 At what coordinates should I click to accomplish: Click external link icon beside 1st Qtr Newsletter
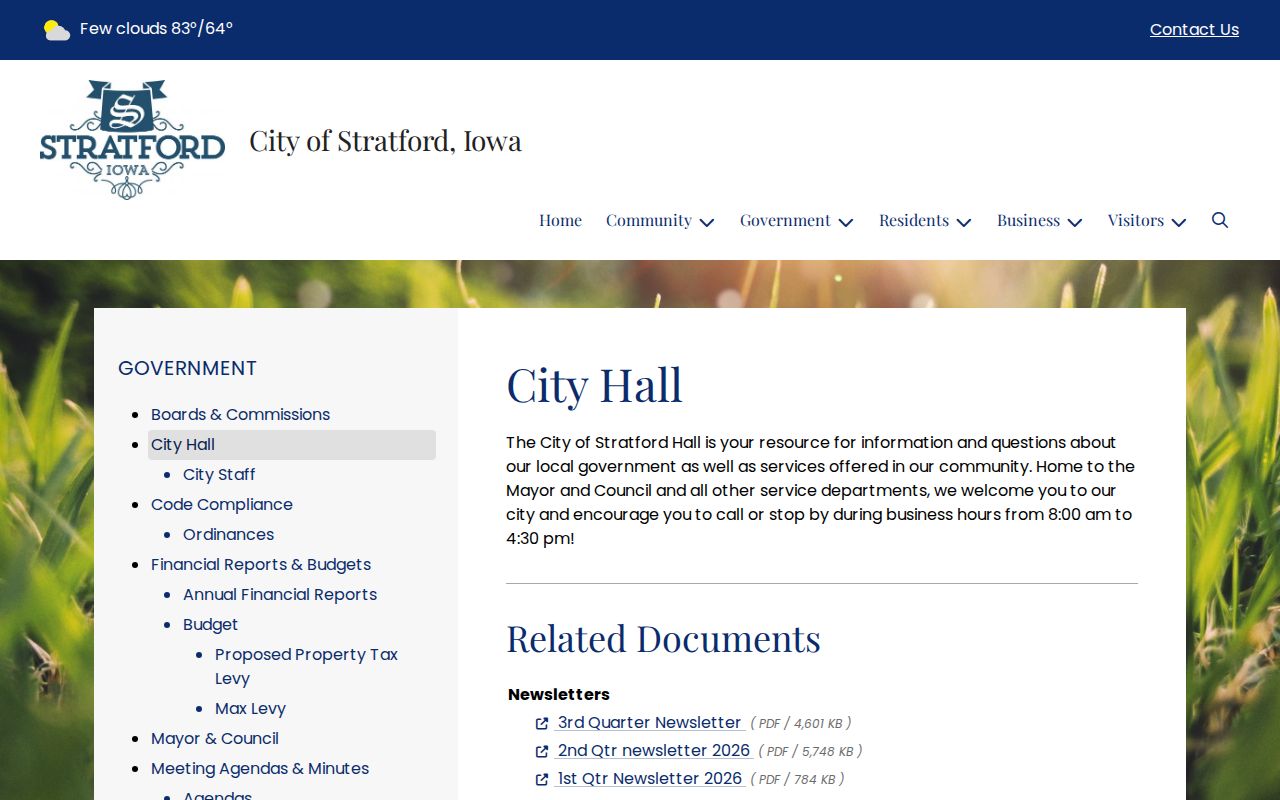(x=542, y=779)
